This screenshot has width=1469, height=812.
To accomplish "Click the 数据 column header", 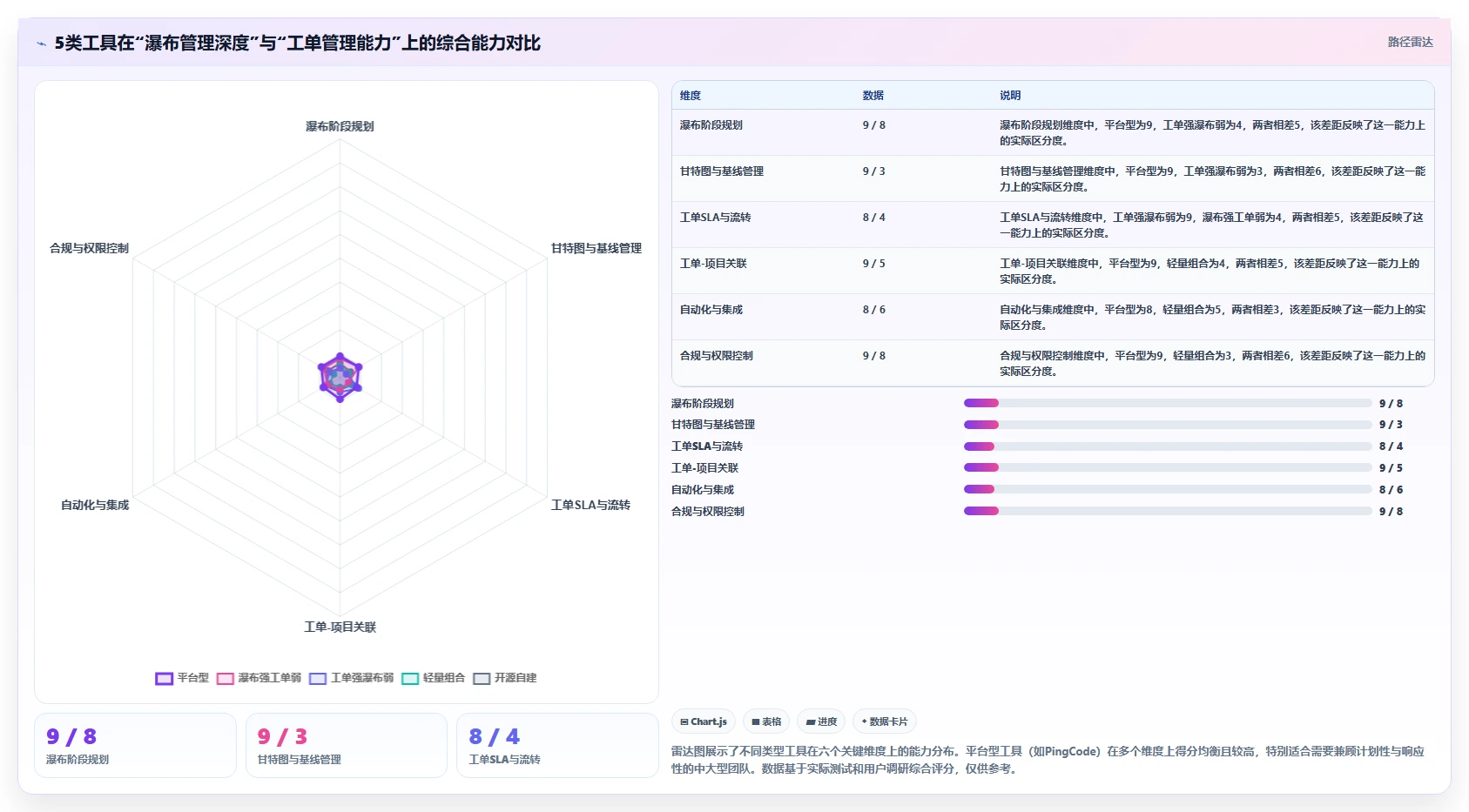I will (x=873, y=96).
